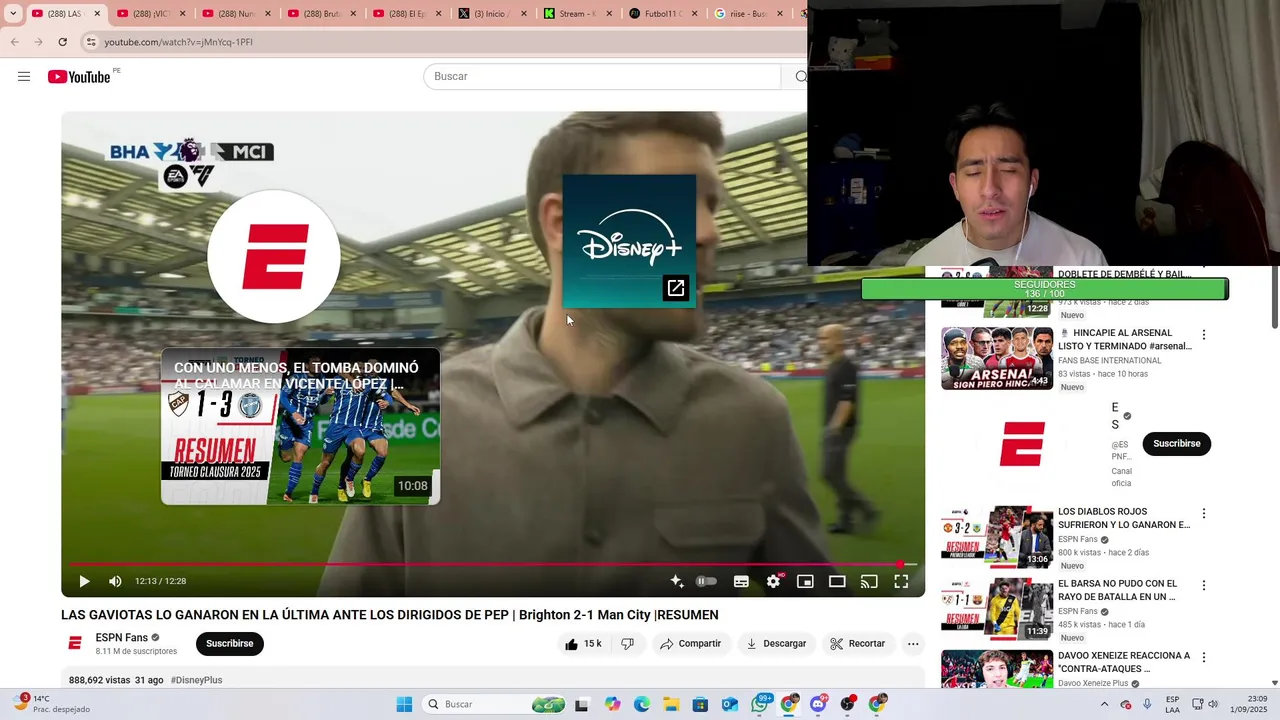Open Compartir share dialog

pos(690,644)
